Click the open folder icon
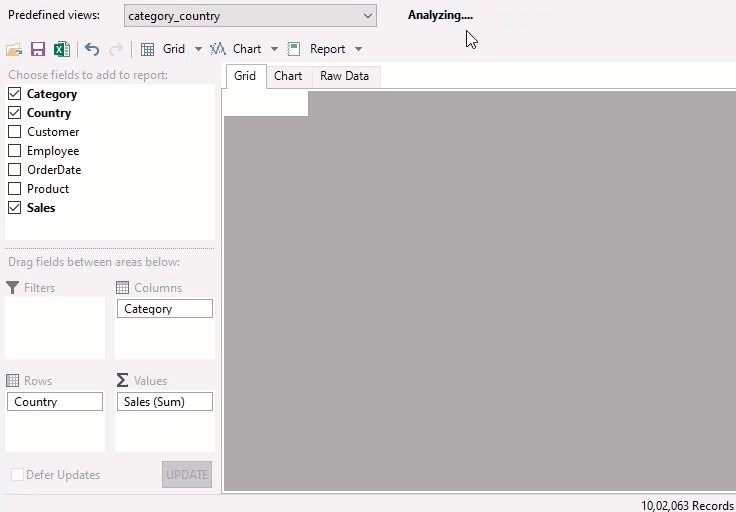 coord(14,49)
